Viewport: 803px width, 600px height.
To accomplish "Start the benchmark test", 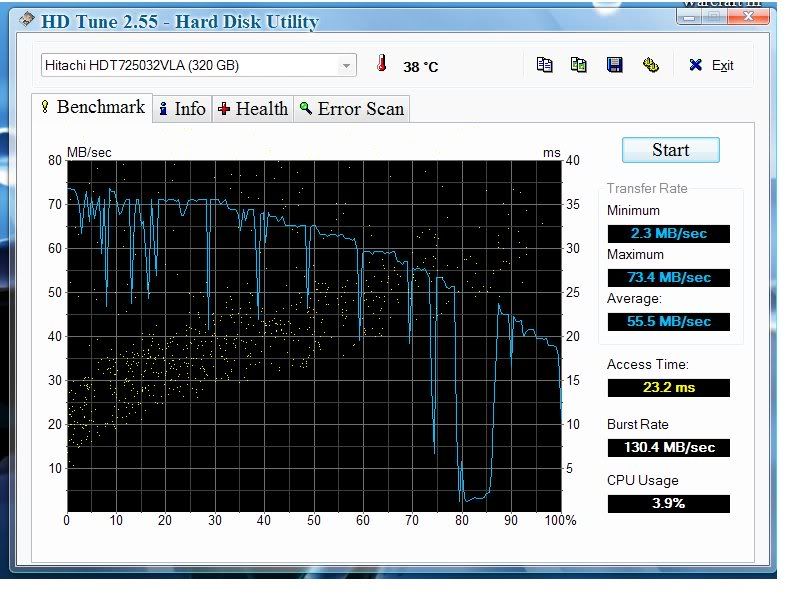I will tap(670, 150).
